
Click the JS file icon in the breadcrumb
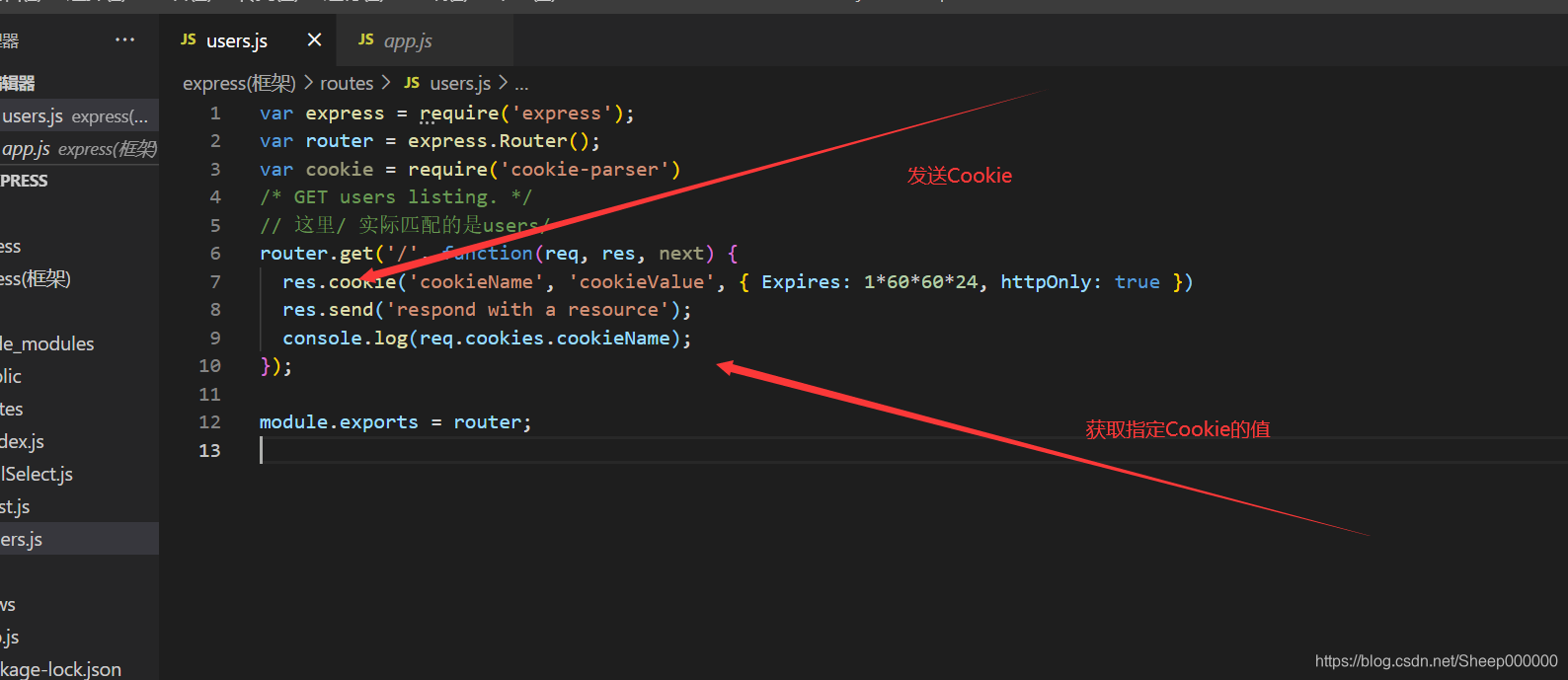coord(412,83)
